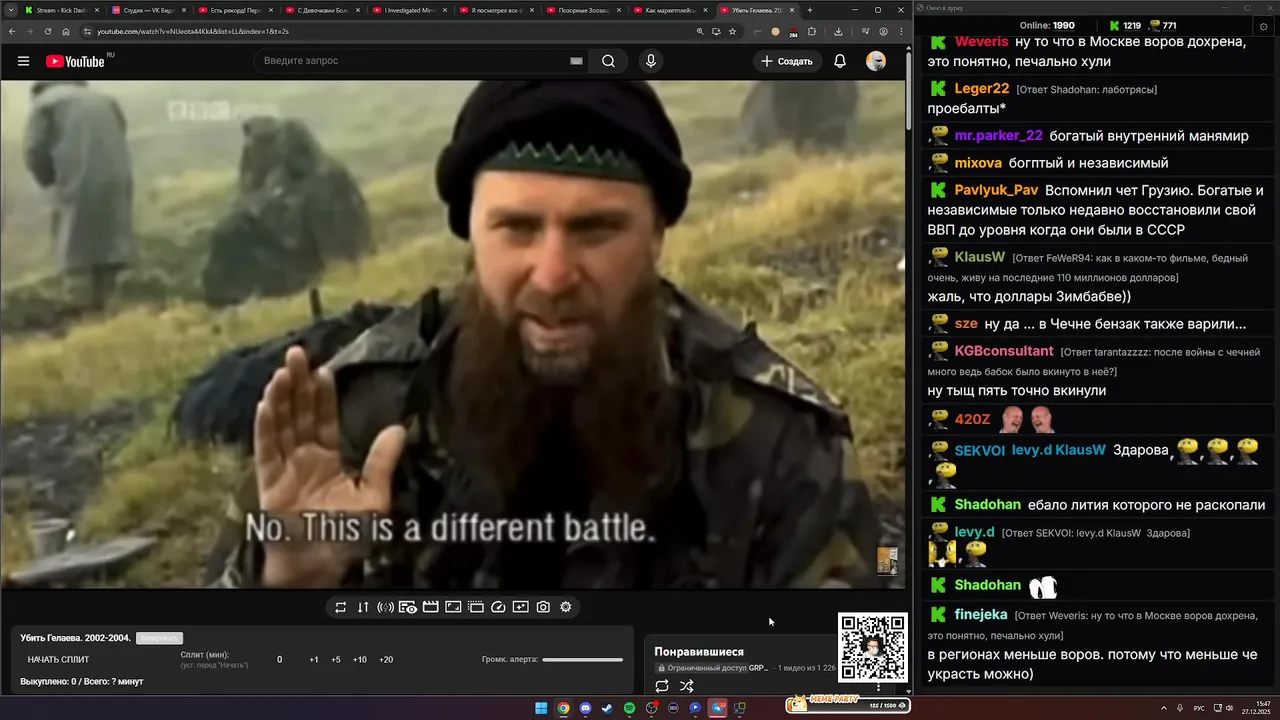
Task: Open Spotify from the taskbar
Action: tap(629, 708)
